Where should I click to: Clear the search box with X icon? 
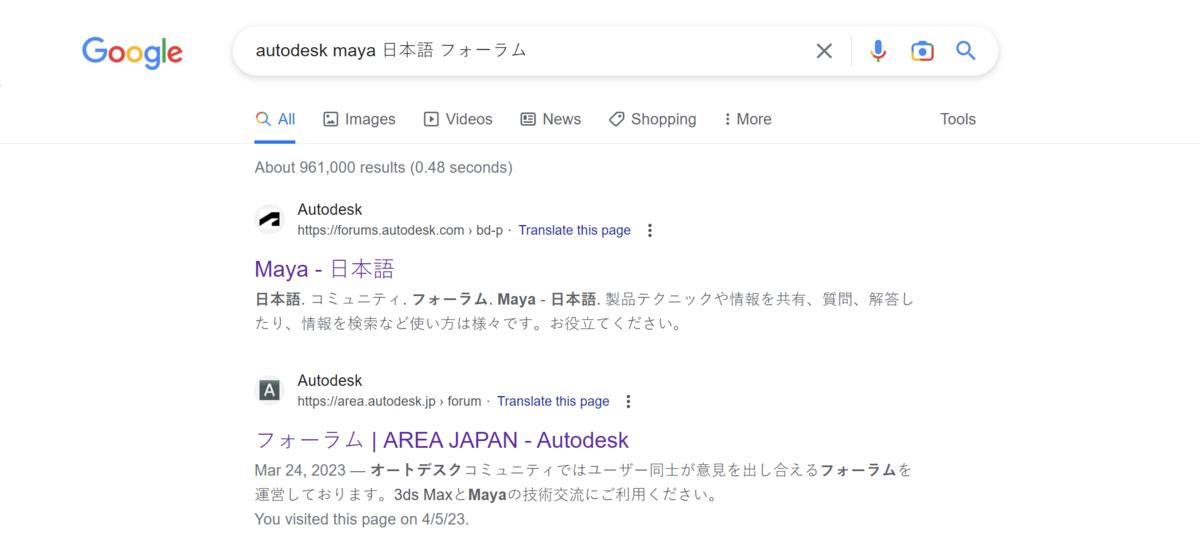pos(824,51)
